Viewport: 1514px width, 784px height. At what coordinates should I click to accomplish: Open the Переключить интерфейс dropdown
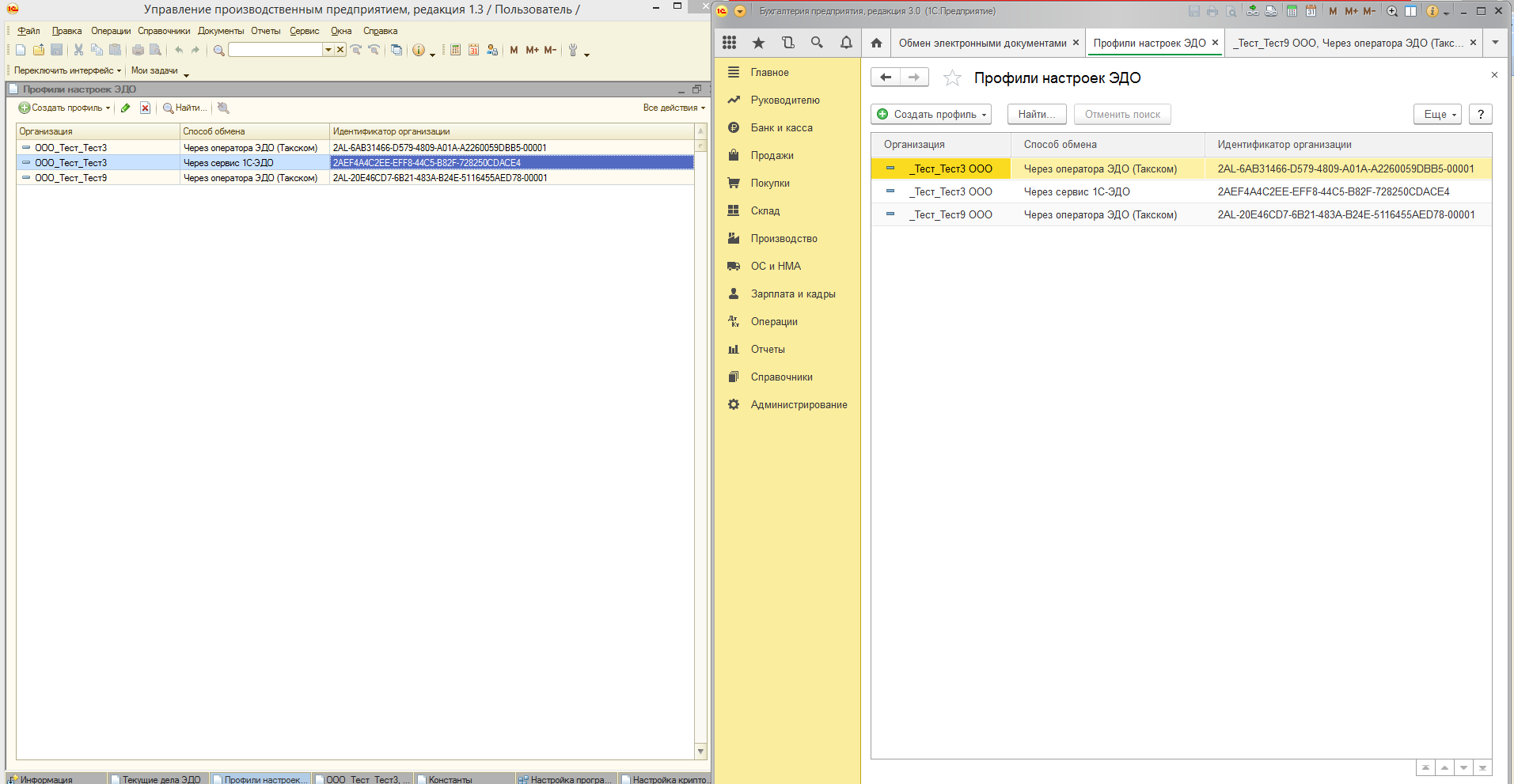67,70
